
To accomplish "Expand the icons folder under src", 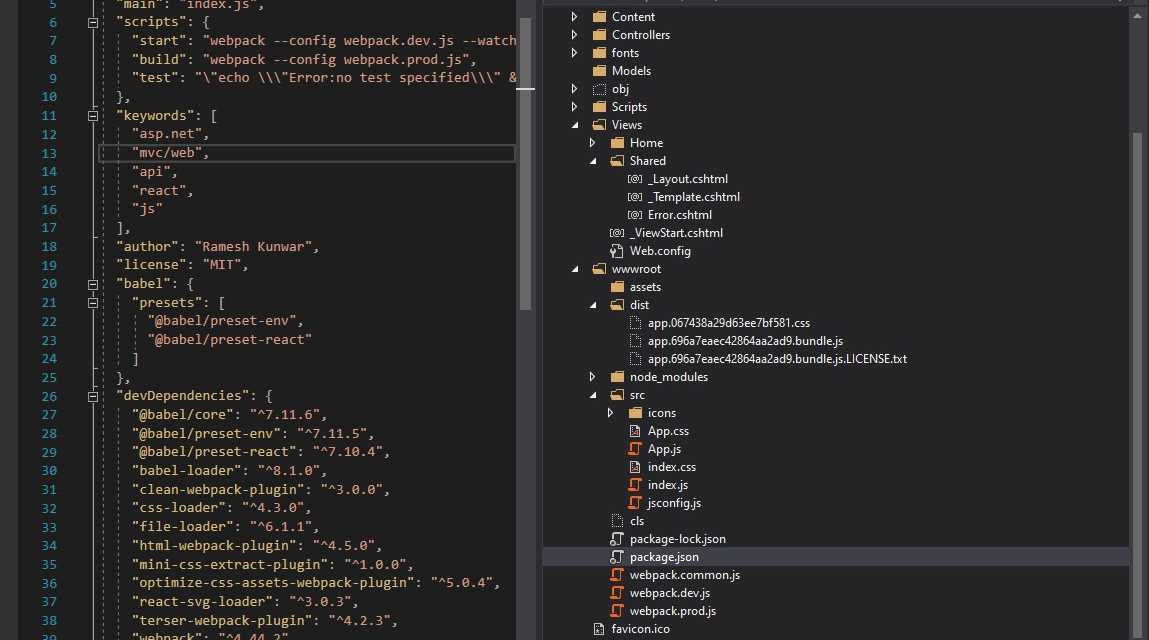I will [611, 413].
